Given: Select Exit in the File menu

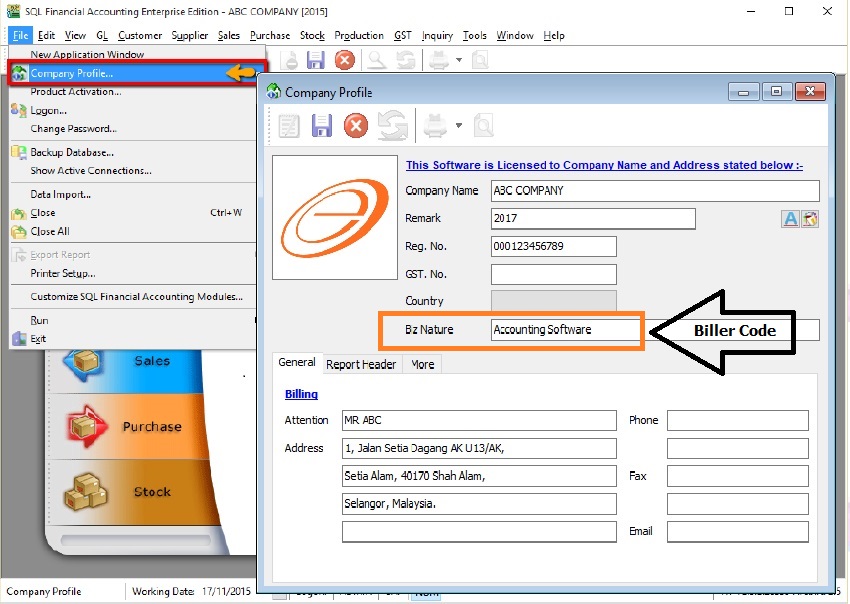Looking at the screenshot, I should tap(132, 339).
